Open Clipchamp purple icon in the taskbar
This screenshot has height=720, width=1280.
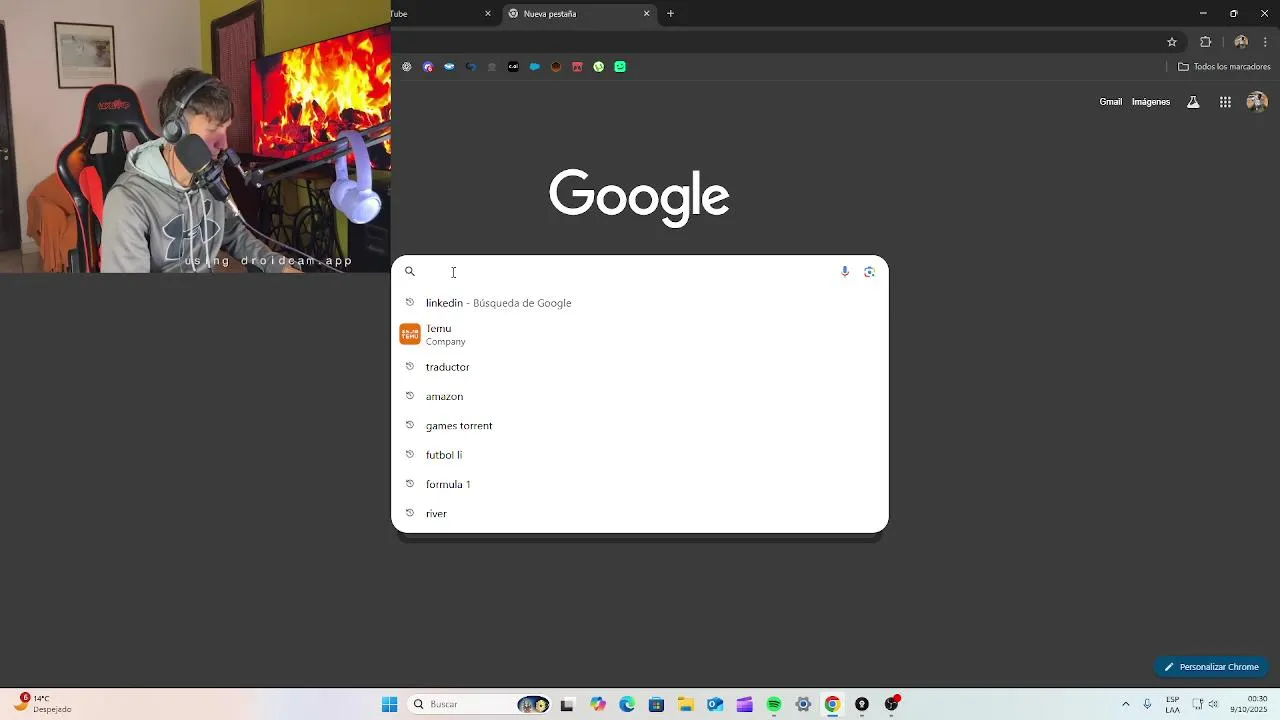click(x=744, y=704)
